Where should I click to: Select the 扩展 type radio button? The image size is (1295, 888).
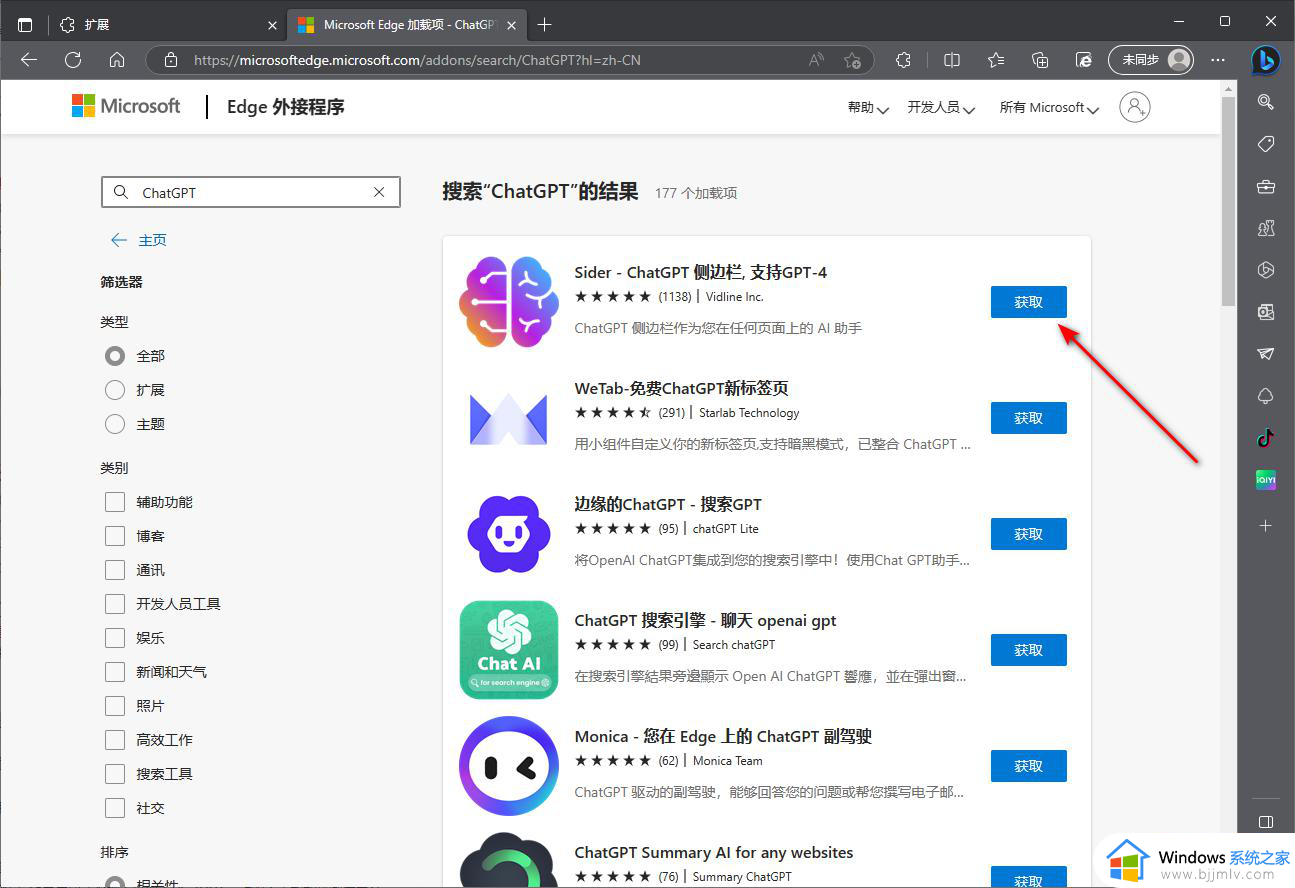click(x=115, y=390)
